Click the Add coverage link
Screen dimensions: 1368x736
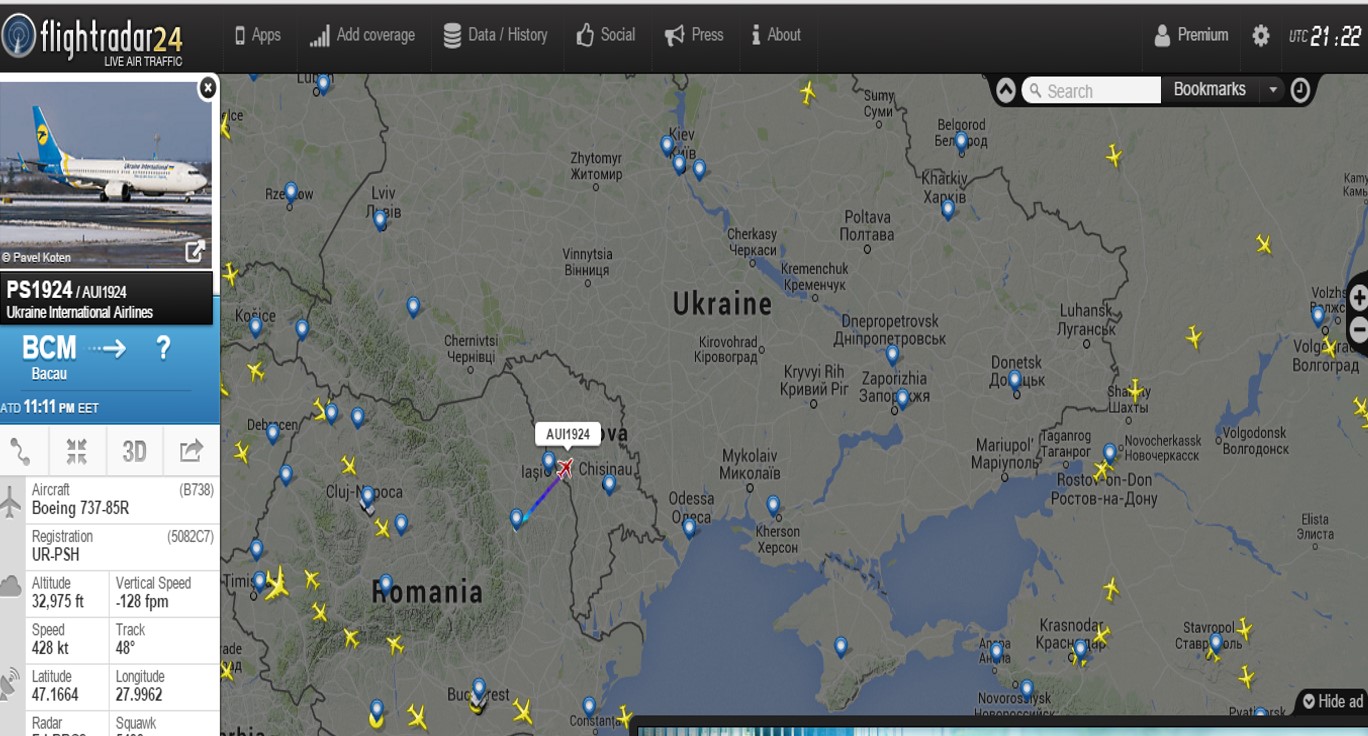tap(362, 35)
